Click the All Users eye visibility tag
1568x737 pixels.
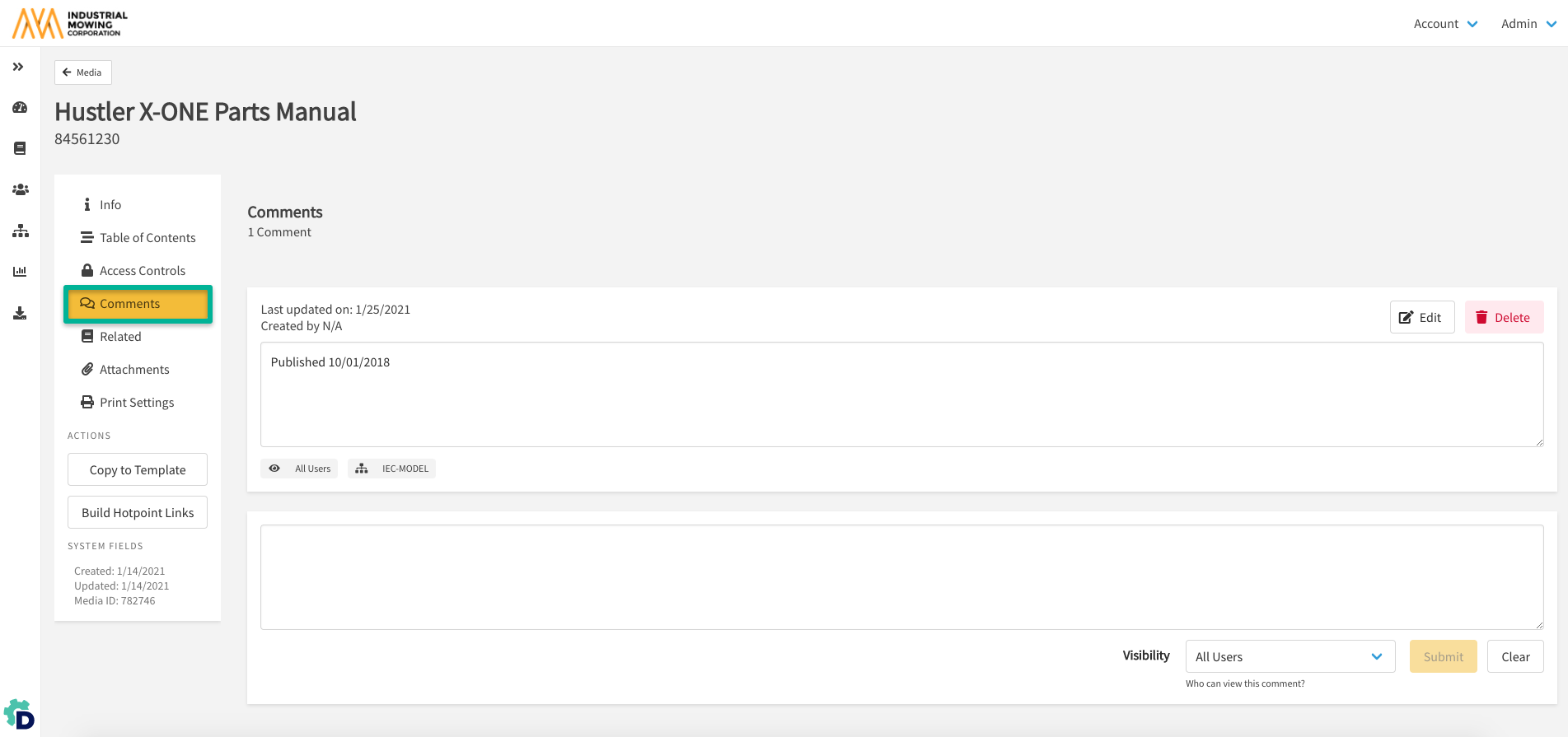[x=299, y=469]
